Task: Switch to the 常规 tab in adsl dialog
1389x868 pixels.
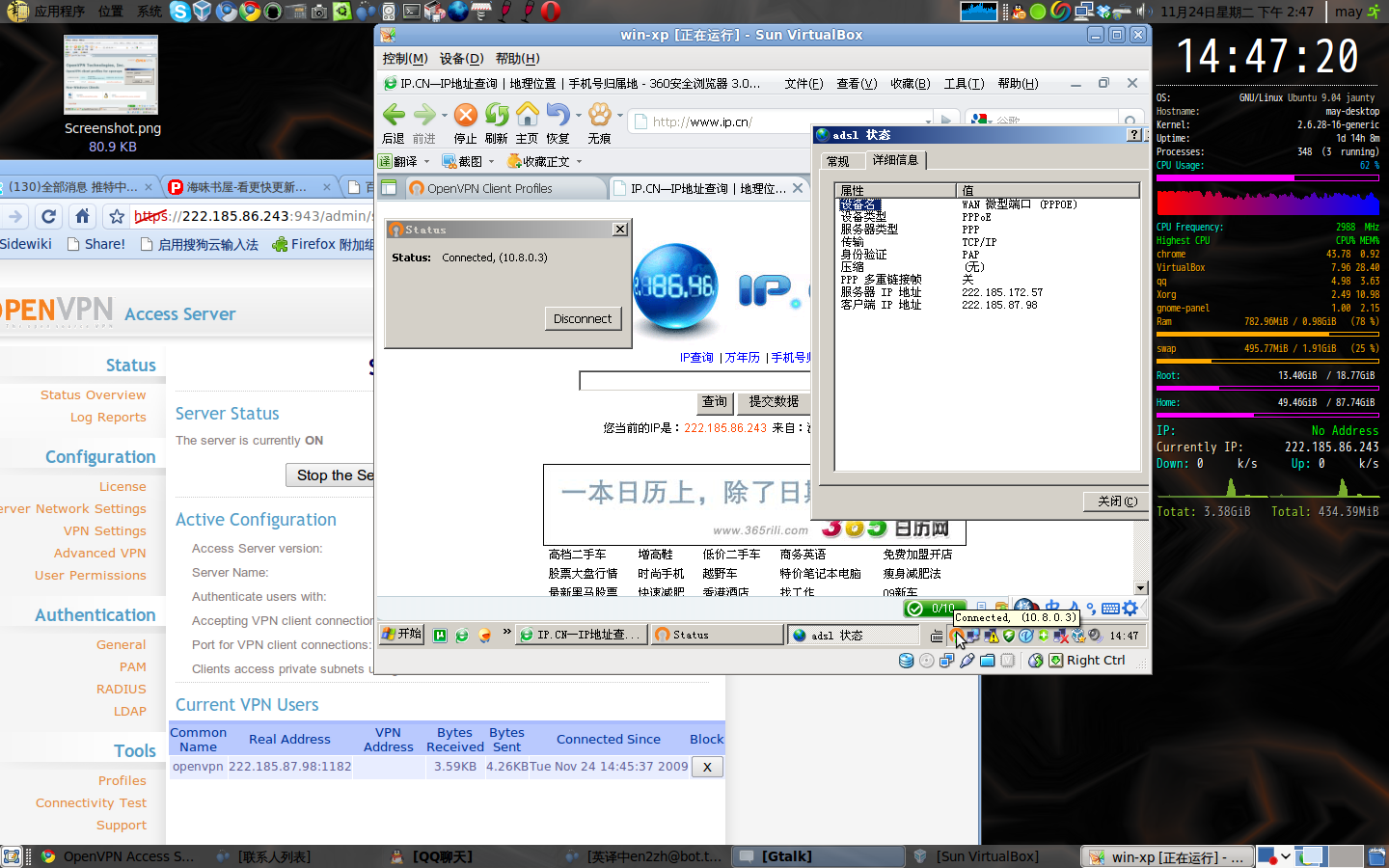Action: coord(838,161)
